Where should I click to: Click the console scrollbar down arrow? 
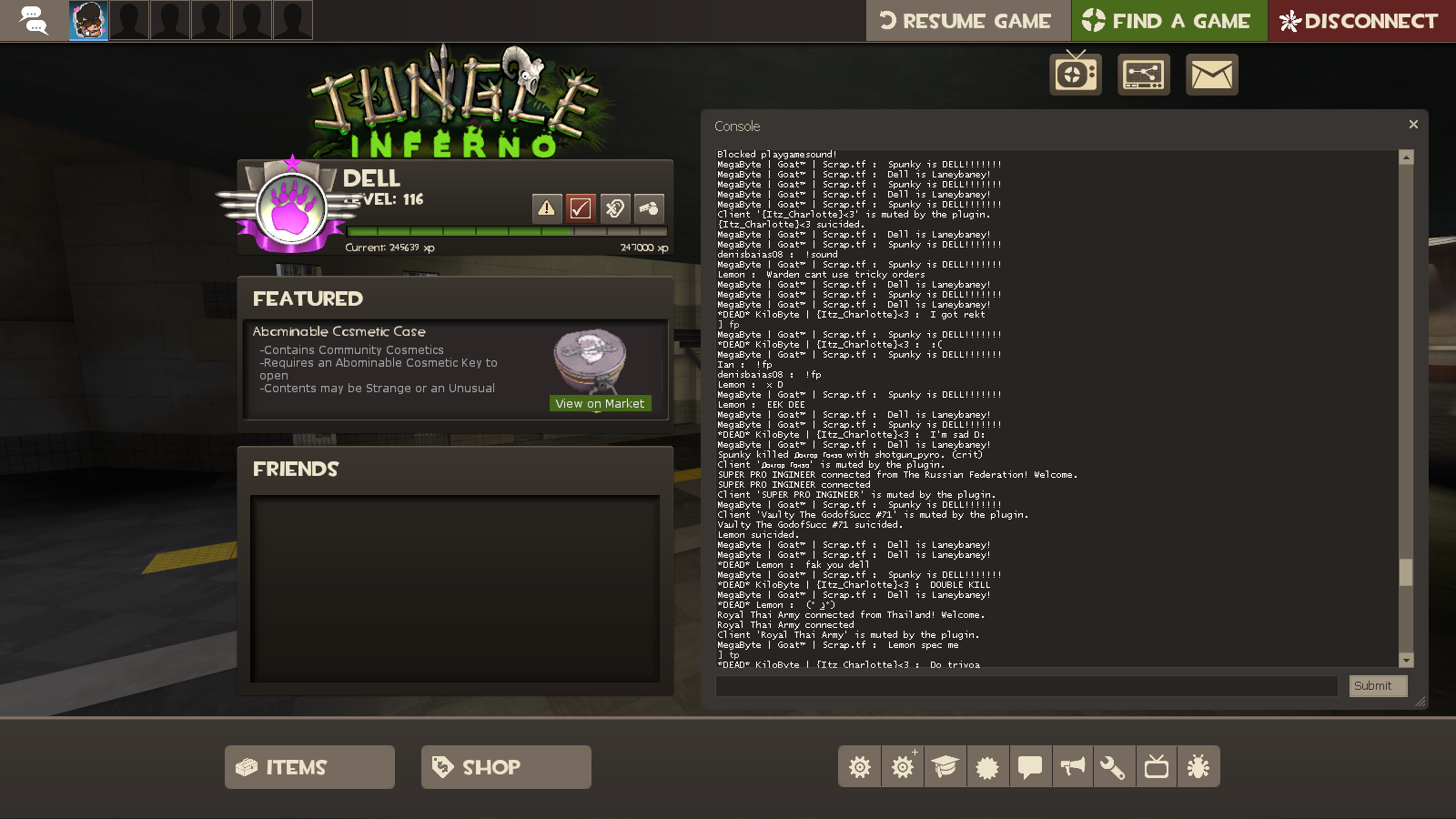1406,661
